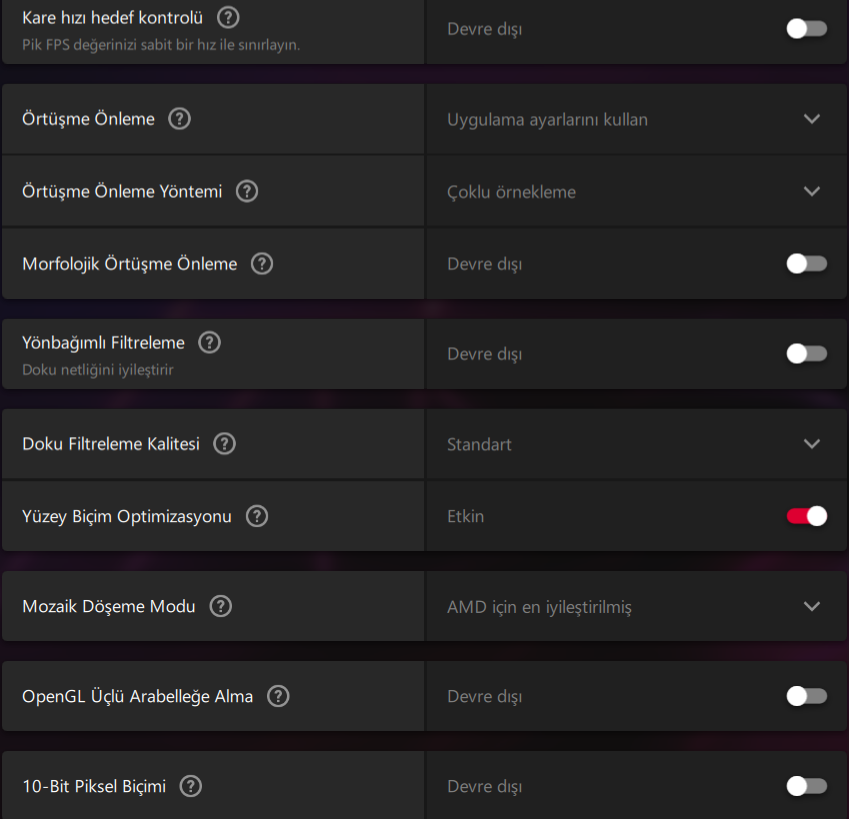Turn on Morfolojik Örtüşme Önleme switch
This screenshot has width=849, height=819.
pos(806,264)
